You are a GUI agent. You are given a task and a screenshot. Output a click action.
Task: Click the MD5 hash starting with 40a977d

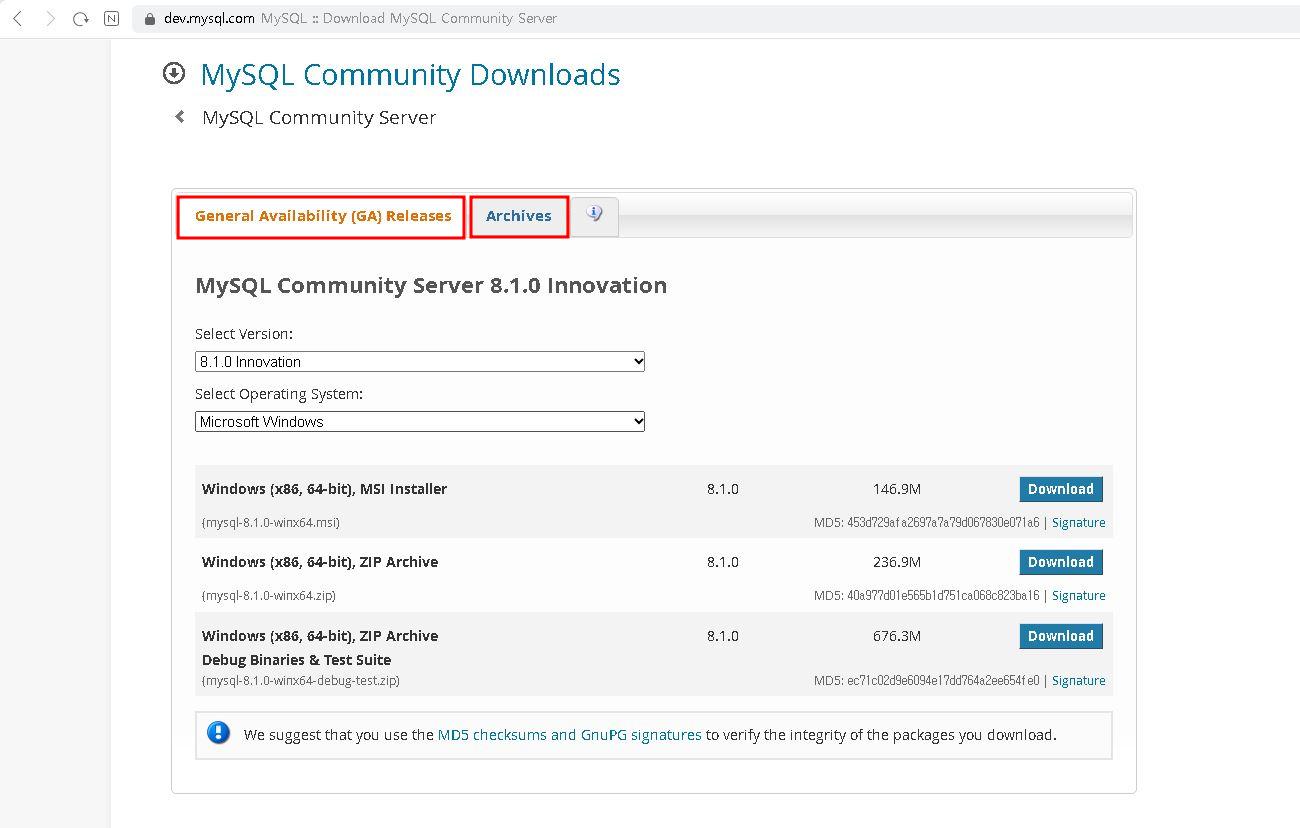click(x=943, y=595)
